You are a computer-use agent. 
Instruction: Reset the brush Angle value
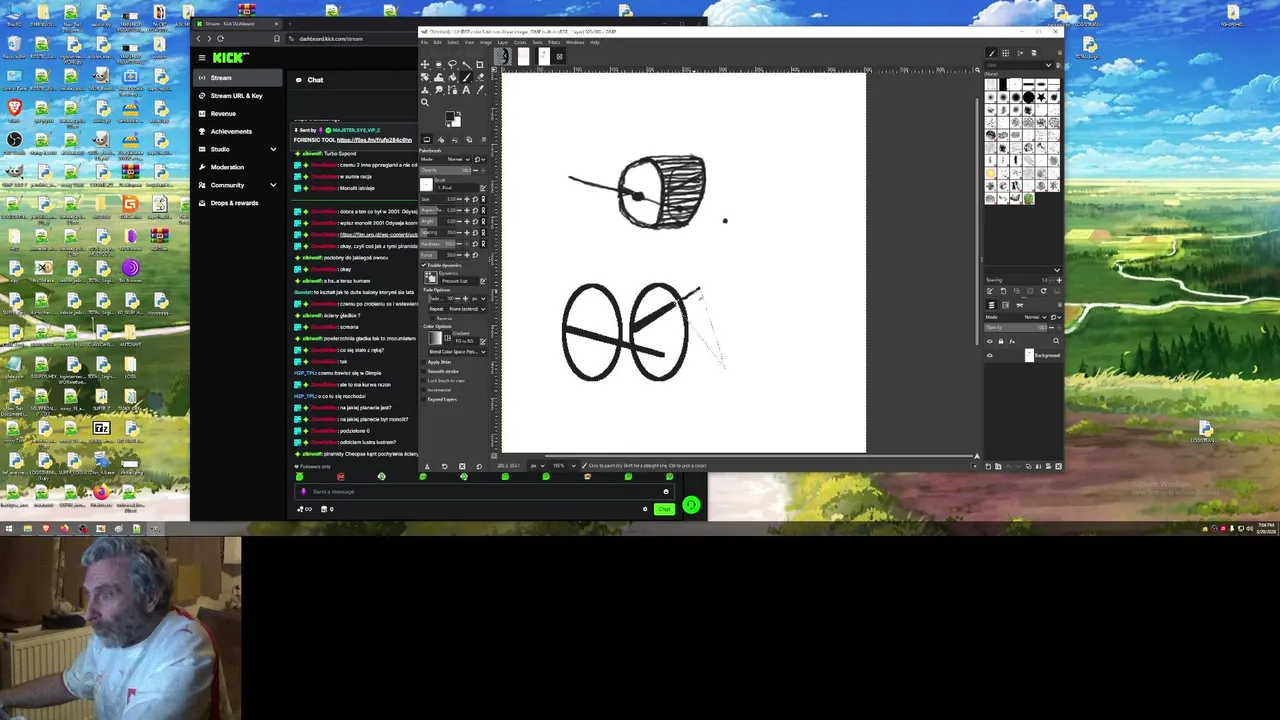(x=475, y=221)
